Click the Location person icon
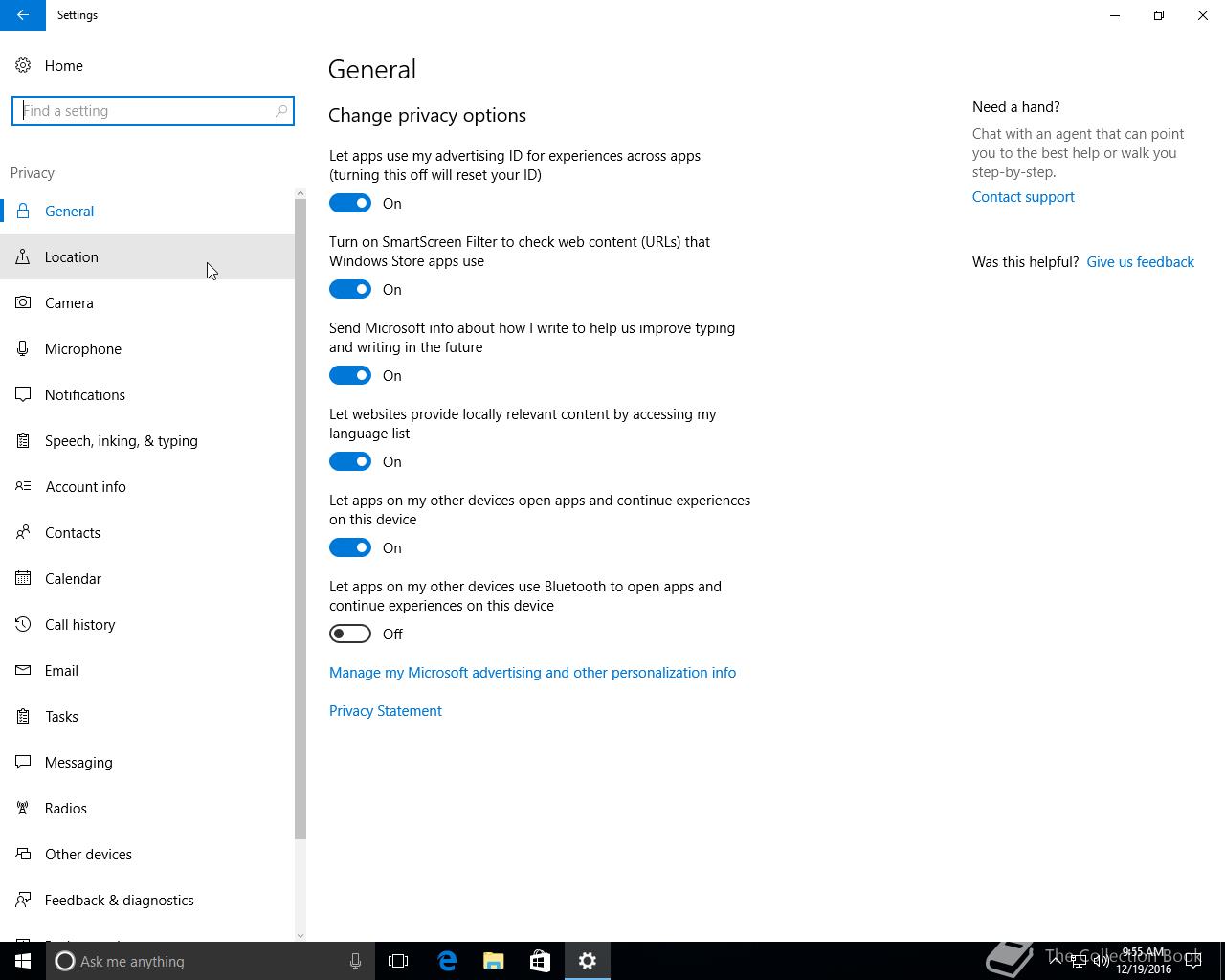1225x980 pixels. click(23, 256)
